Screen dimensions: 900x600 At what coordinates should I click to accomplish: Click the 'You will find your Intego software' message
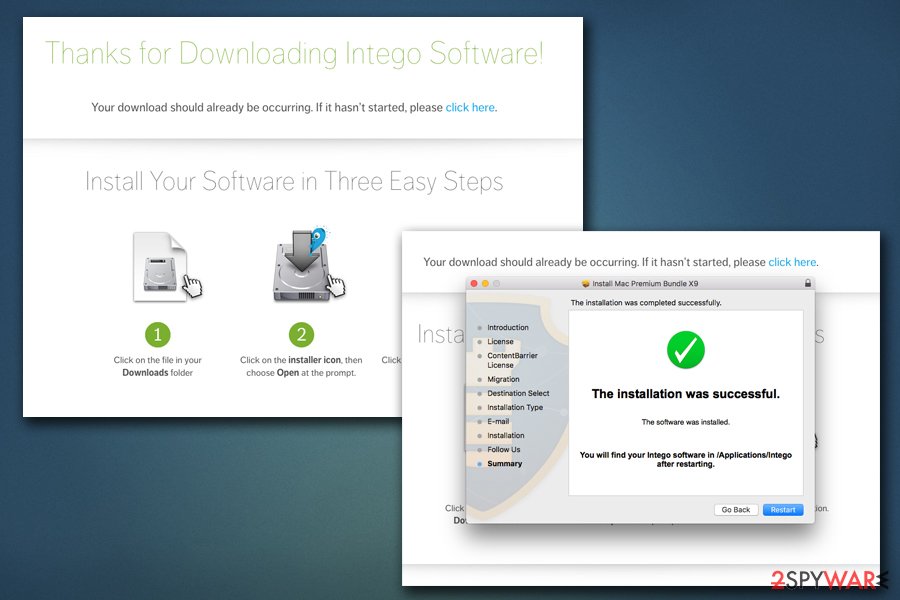click(x=686, y=459)
